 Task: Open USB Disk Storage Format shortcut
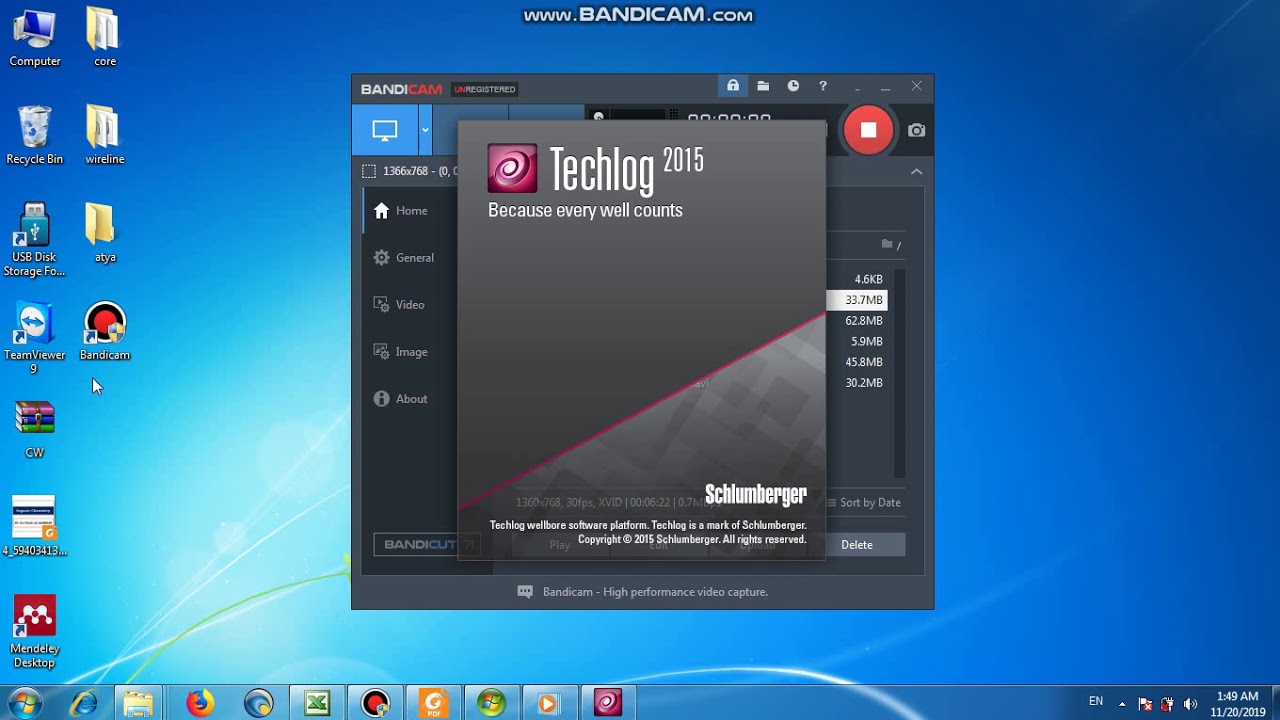coord(35,240)
